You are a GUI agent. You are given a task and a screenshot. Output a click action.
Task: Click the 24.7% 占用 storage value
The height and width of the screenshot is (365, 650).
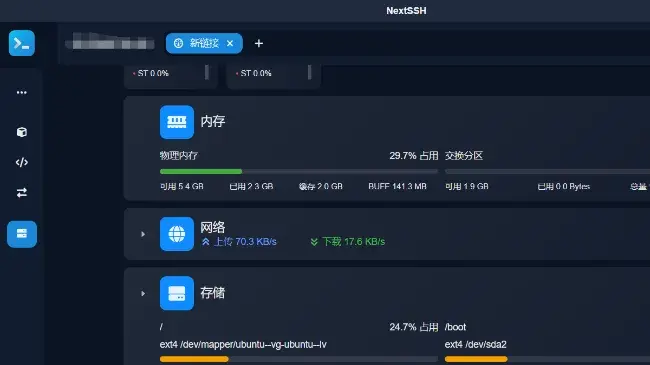click(413, 327)
